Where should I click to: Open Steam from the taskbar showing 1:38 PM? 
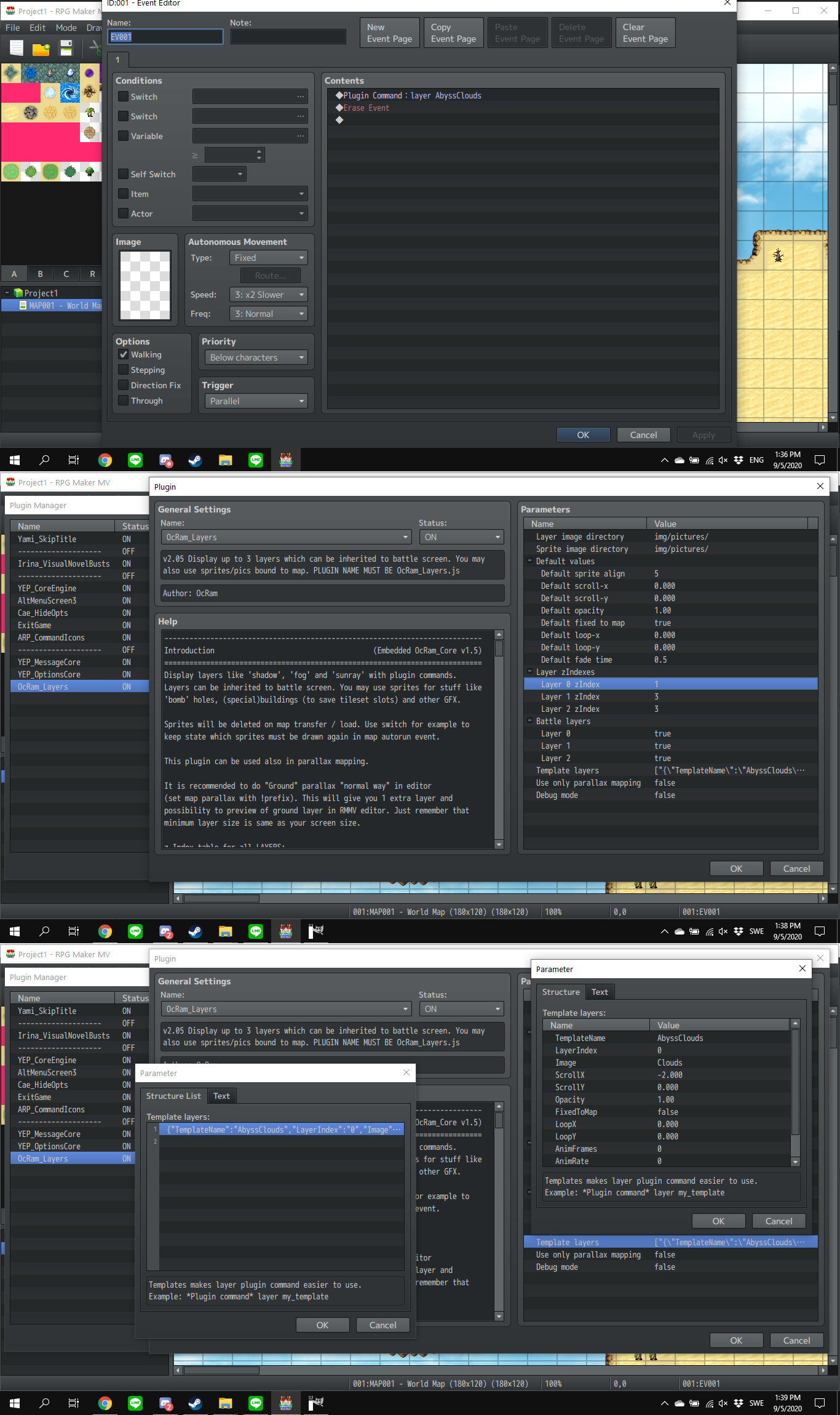(195, 931)
